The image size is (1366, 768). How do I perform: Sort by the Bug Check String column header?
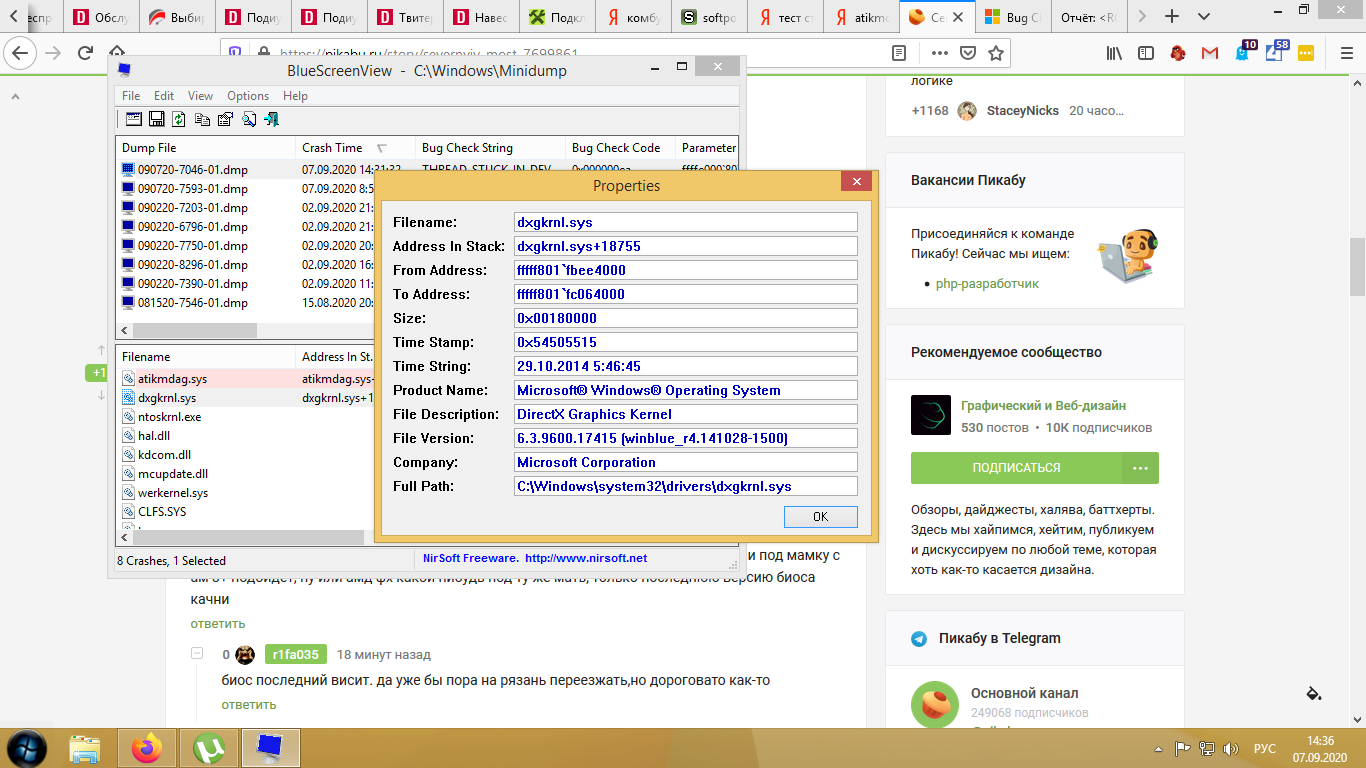coord(491,148)
